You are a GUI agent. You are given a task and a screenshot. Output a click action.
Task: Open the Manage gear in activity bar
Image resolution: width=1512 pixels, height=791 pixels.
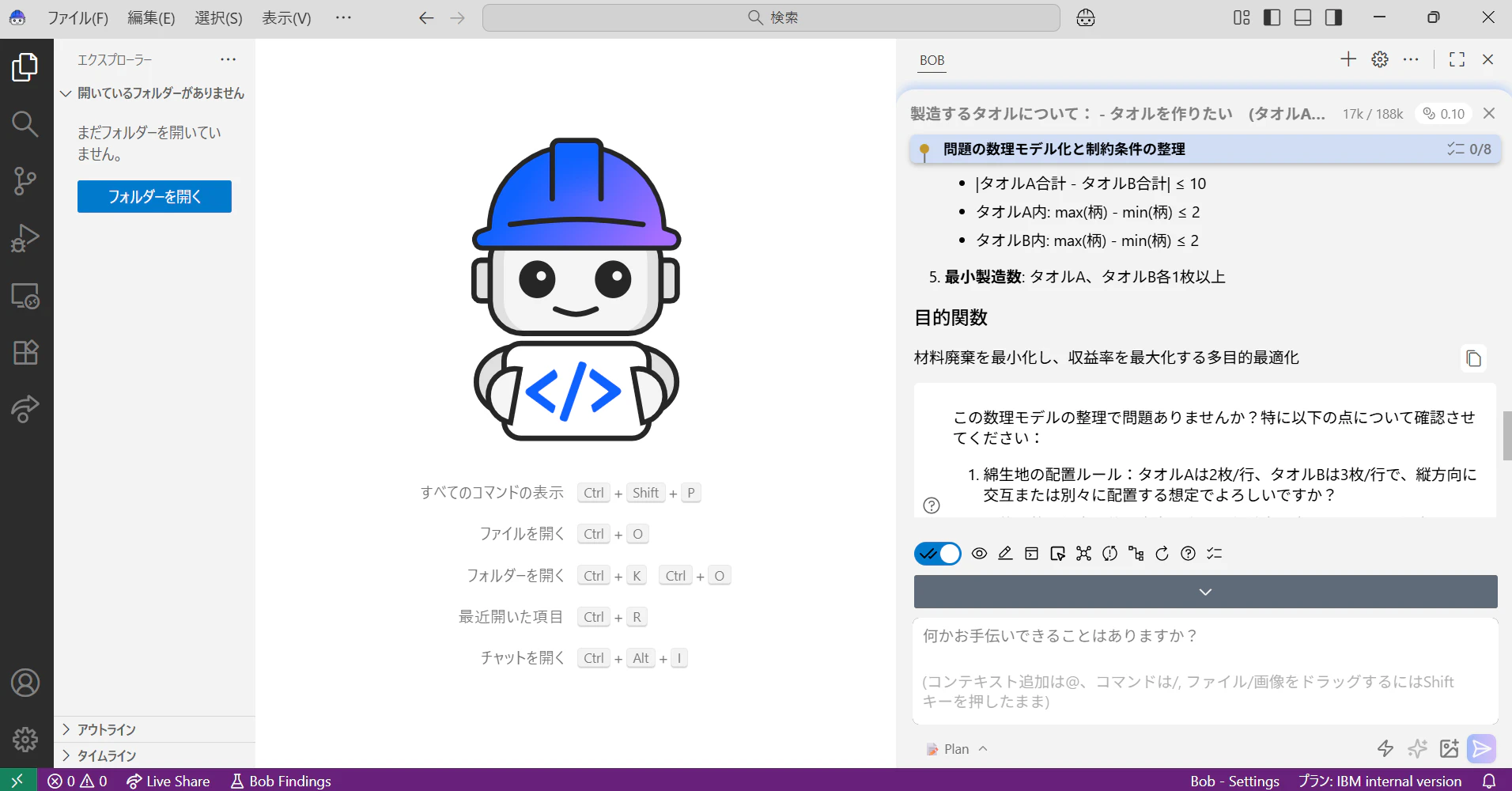(x=25, y=740)
